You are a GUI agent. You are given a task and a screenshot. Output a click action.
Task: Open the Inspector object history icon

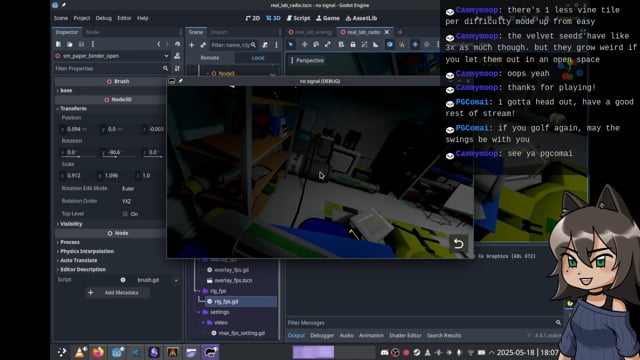coord(177,44)
